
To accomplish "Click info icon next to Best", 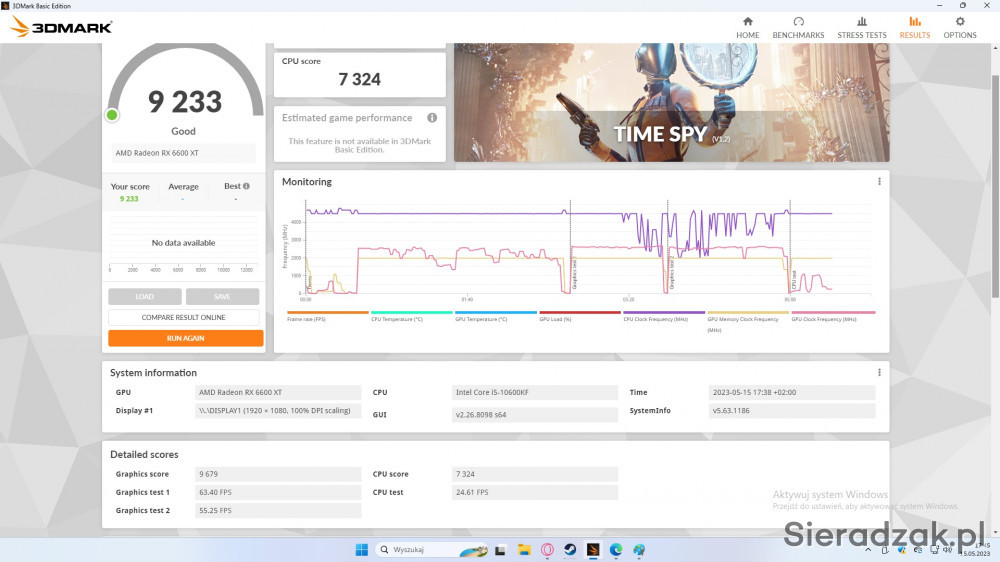I will click(246, 186).
